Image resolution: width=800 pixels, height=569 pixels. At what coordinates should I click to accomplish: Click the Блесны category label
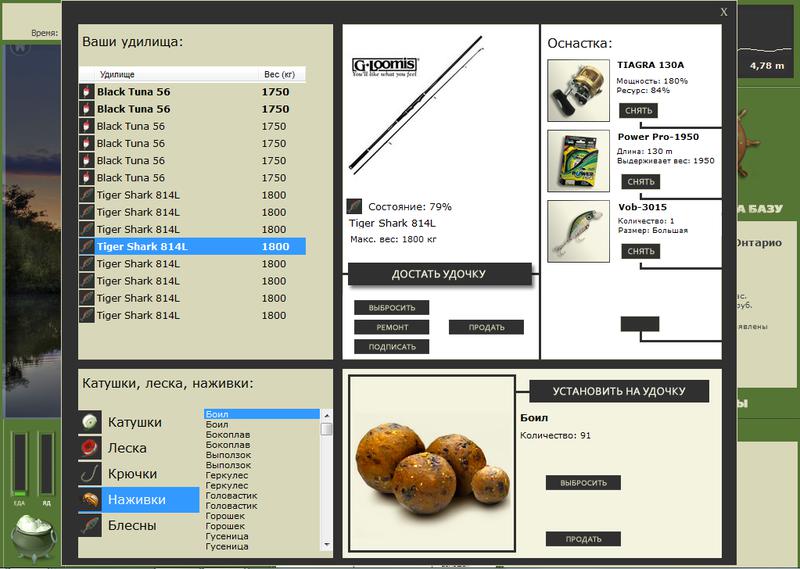pyautogui.click(x=132, y=525)
